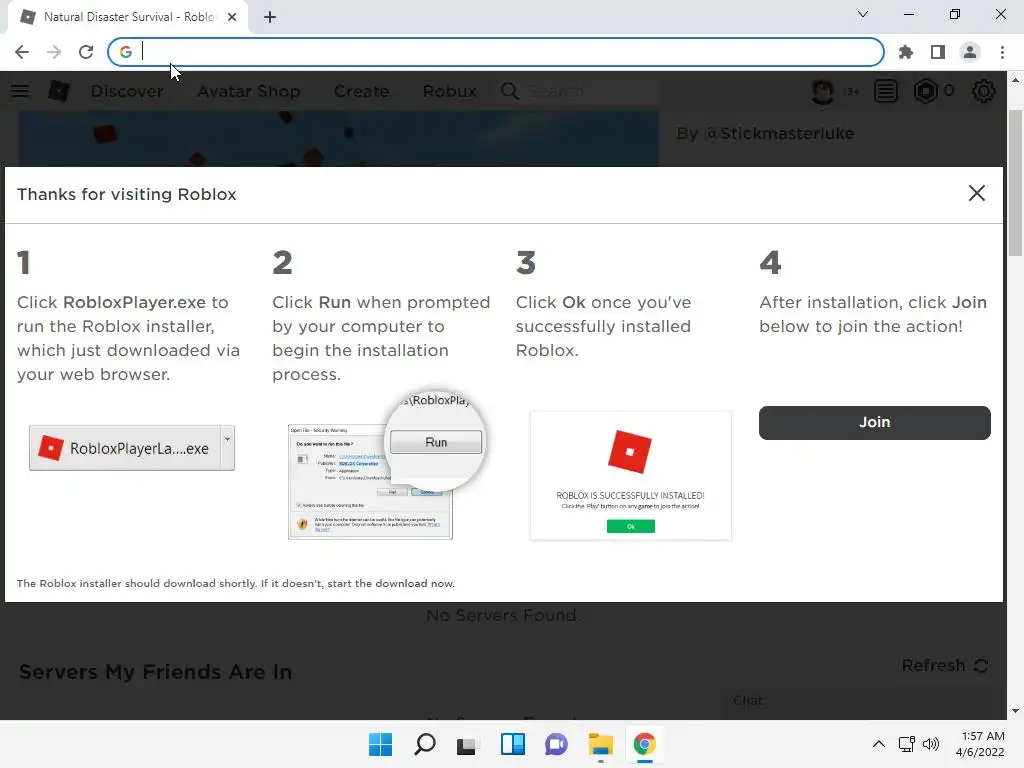
Task: Toggle the Chrome side panel icon
Action: pyautogui.click(x=938, y=52)
